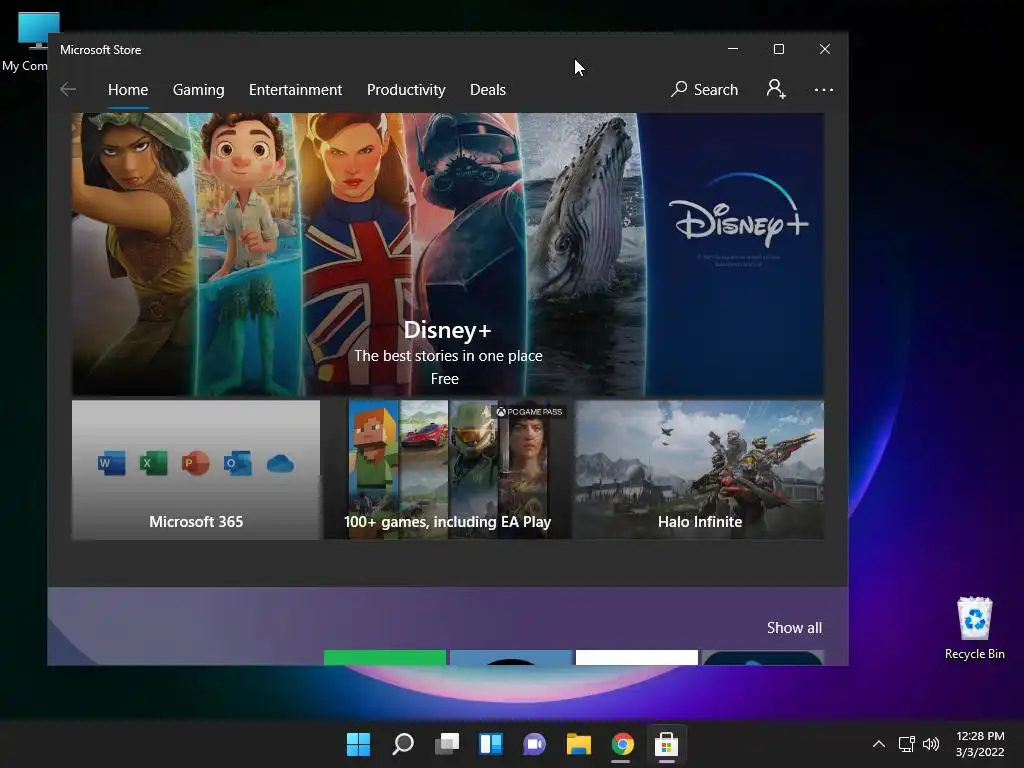Screen dimensions: 1024x768
Task: Open the Disney+ featured banner
Action: point(447,254)
